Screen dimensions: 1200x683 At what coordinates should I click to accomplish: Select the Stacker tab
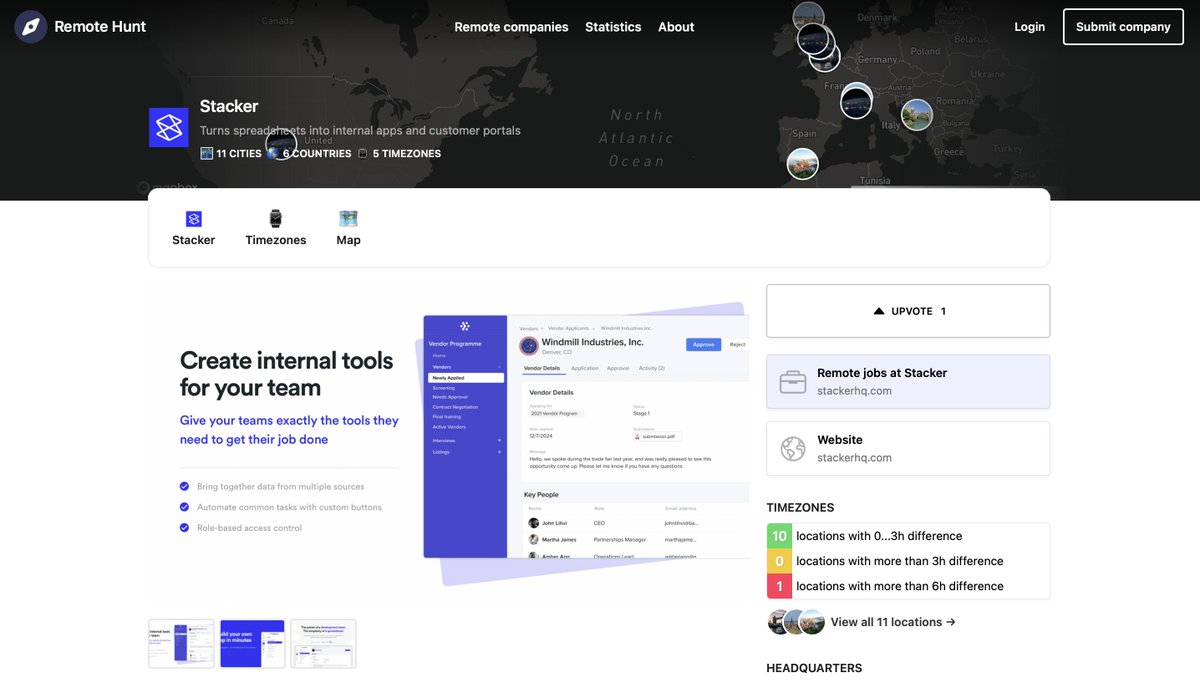(193, 228)
